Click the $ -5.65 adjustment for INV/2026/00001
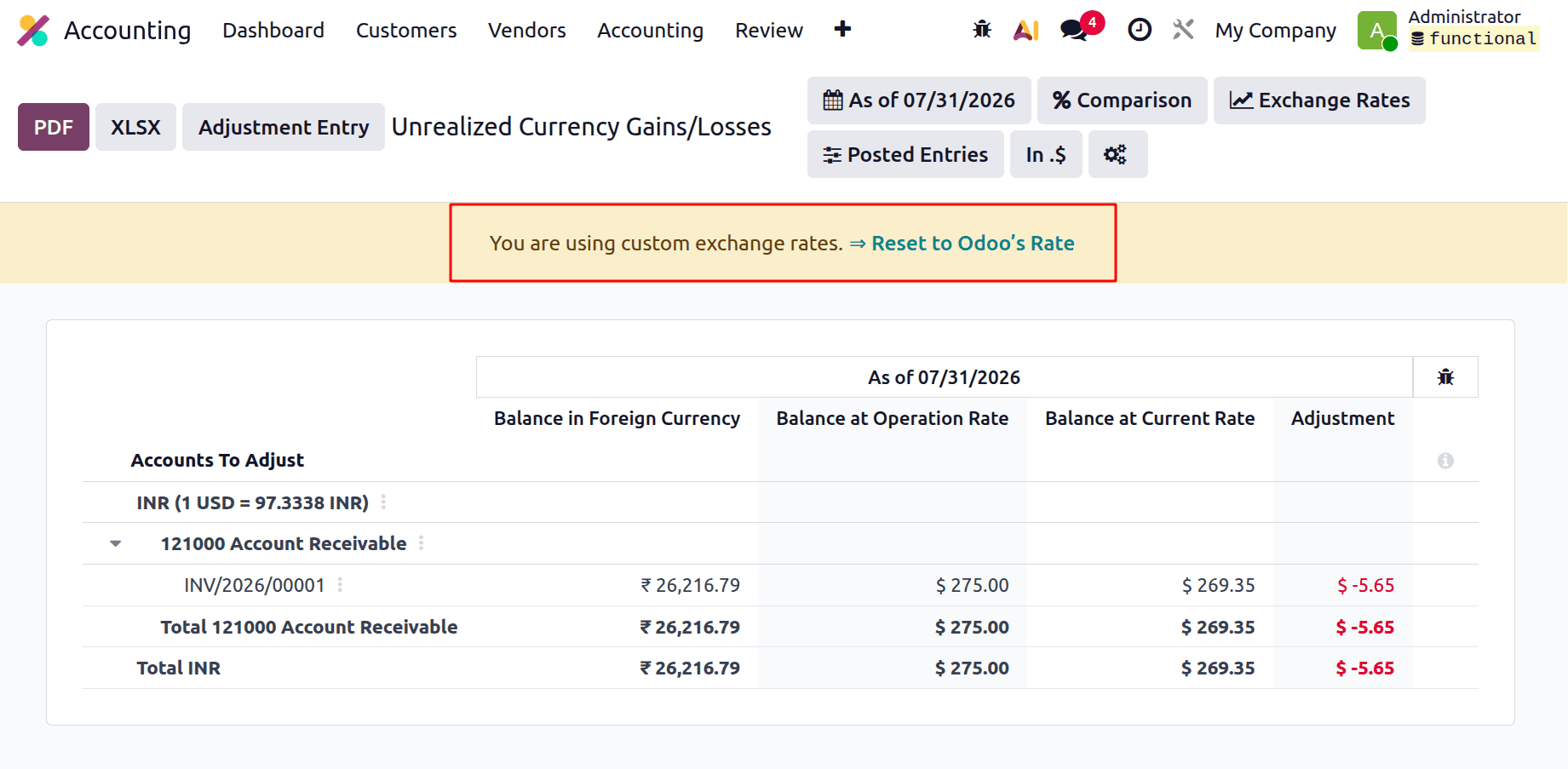The width and height of the screenshot is (1568, 769). (x=1365, y=585)
